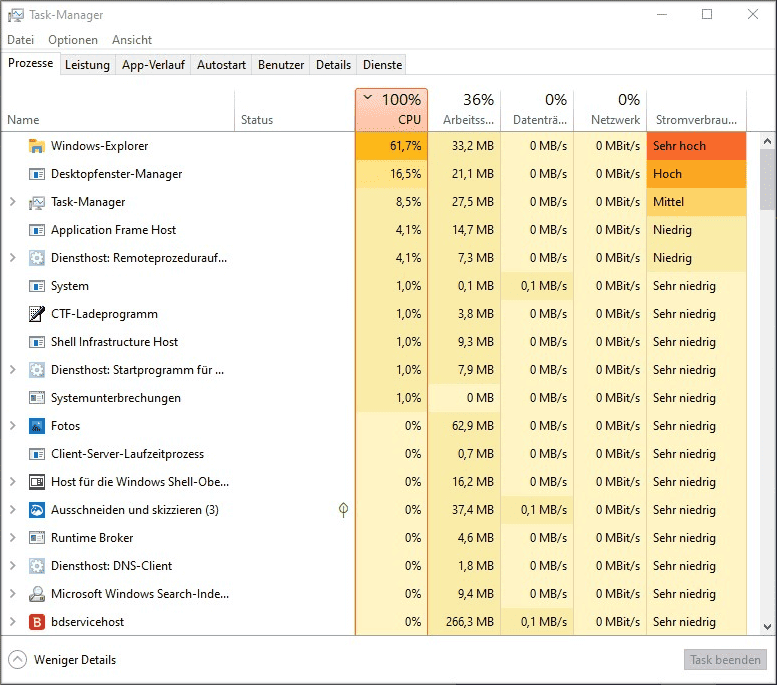Sort by the Netzwerk column header
The image size is (777, 685).
610,110
